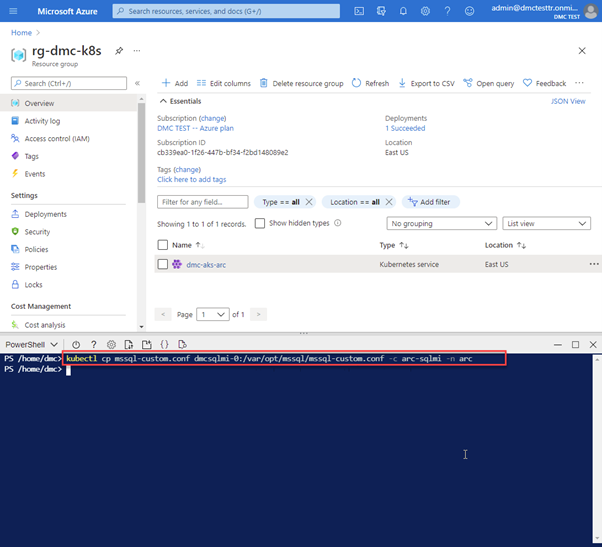Open 1 Succeeded deployments link

click(x=405, y=128)
